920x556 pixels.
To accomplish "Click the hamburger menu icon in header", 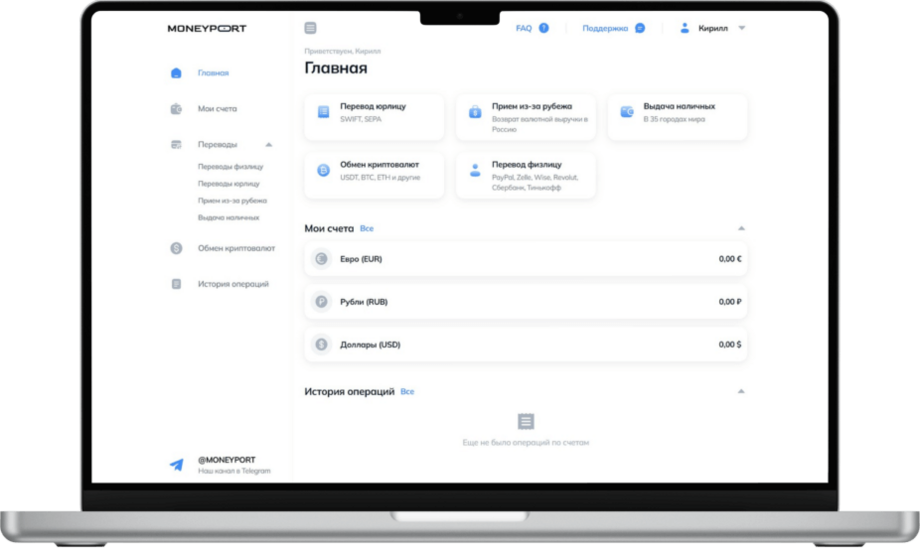I will pos(310,28).
